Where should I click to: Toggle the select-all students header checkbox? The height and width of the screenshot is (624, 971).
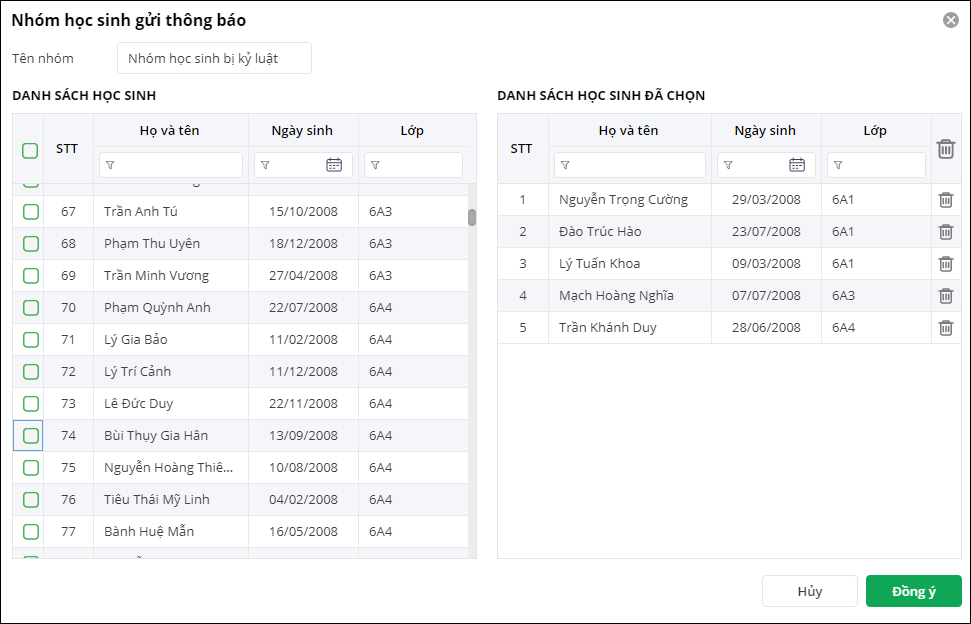coord(30,151)
